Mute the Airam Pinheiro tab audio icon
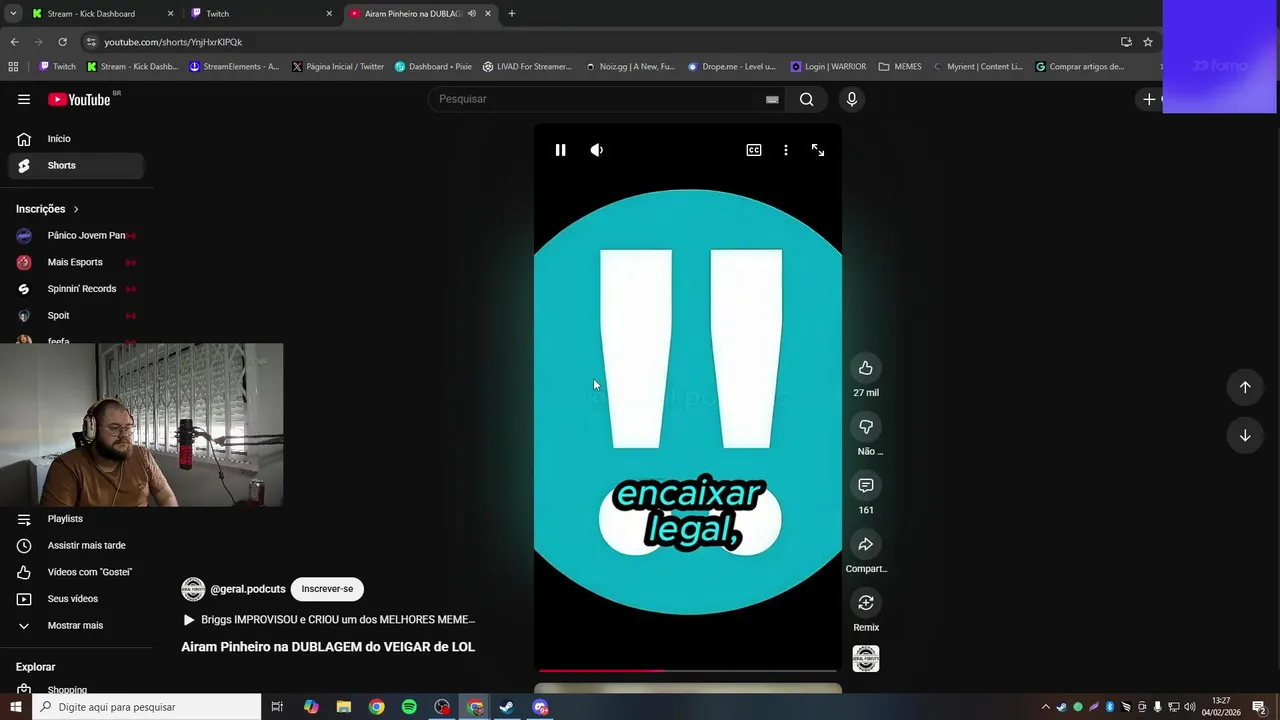1280x720 pixels. coord(472,14)
